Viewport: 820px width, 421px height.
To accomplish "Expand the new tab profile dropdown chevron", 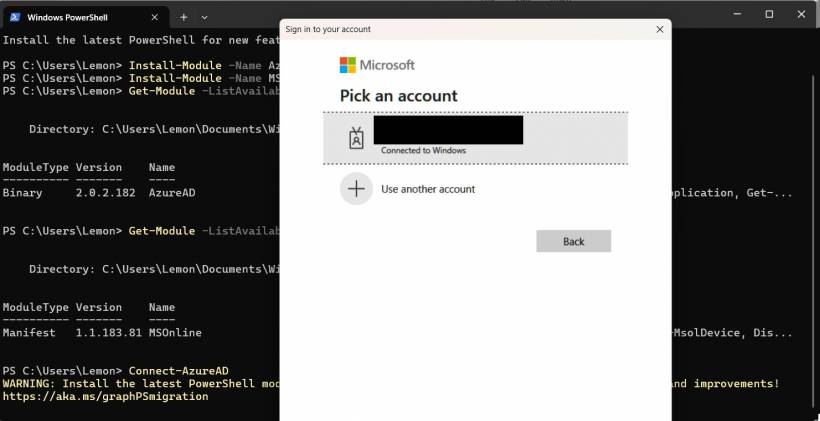I will point(205,17).
